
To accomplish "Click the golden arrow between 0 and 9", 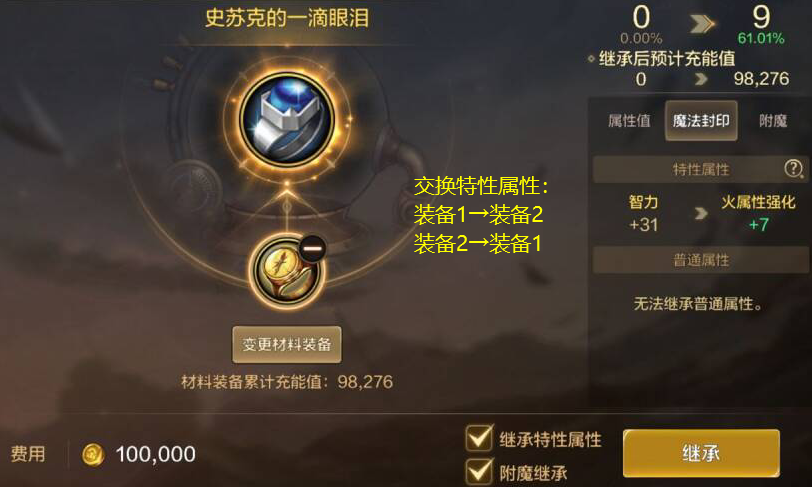I will 702,23.
